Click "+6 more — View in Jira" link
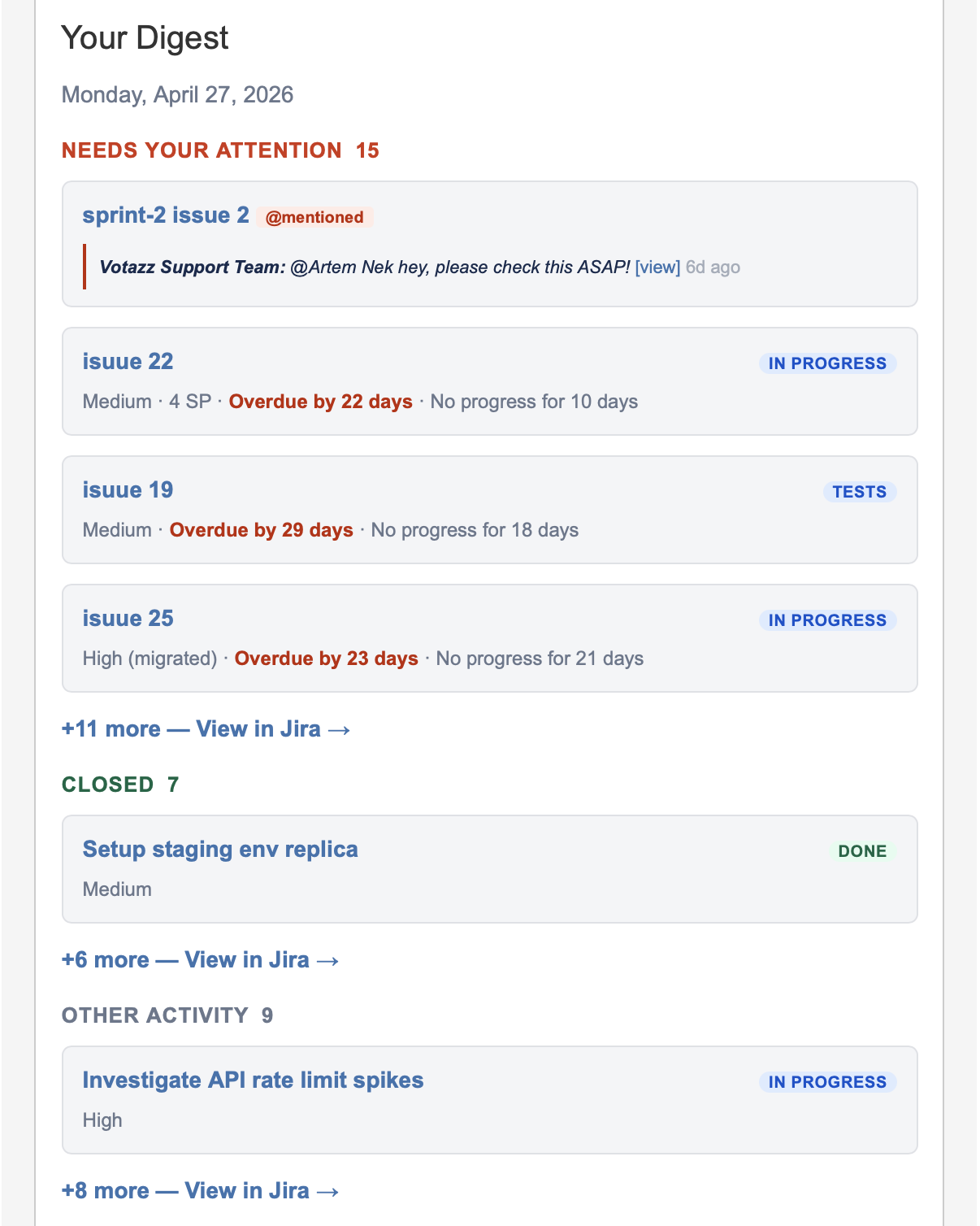 click(x=200, y=960)
